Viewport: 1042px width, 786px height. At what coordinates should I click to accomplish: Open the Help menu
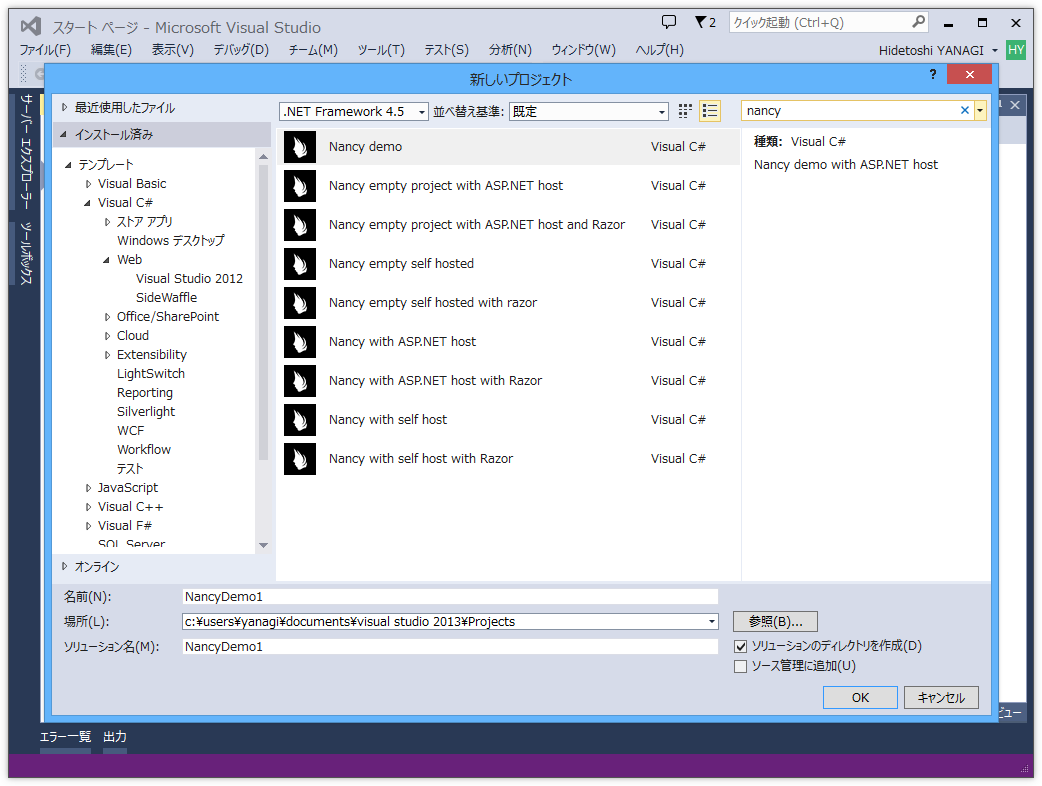659,50
